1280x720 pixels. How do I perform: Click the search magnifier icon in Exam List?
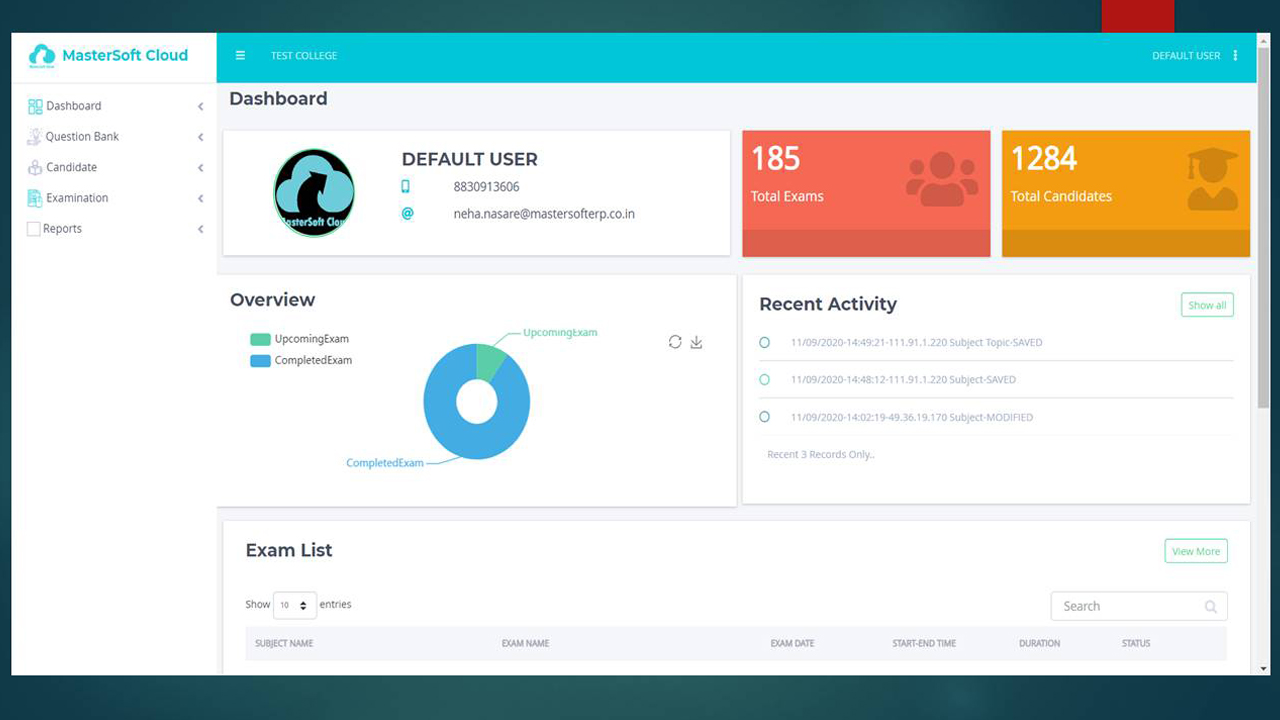pos(1210,607)
